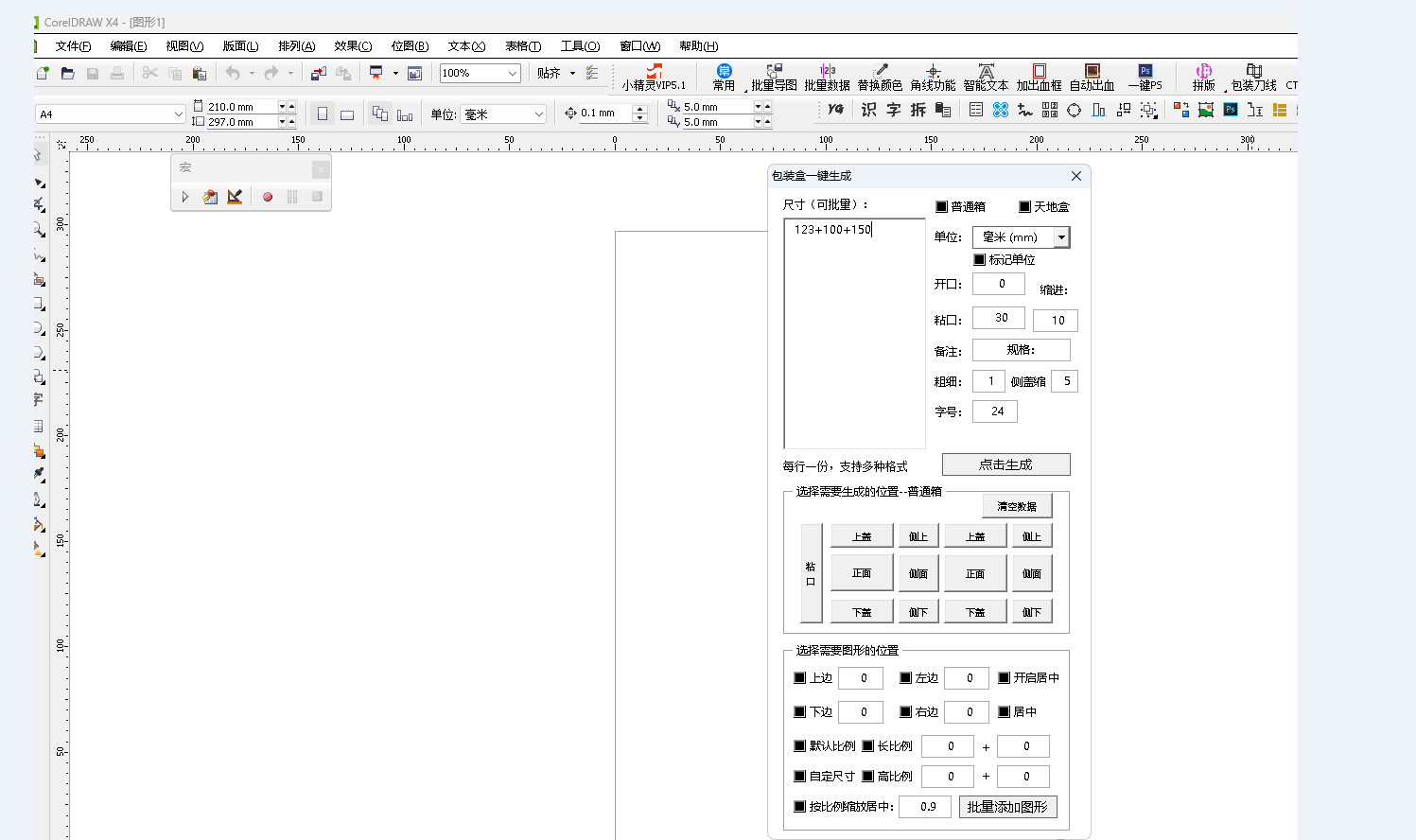Open the application launcher icon

(376, 73)
